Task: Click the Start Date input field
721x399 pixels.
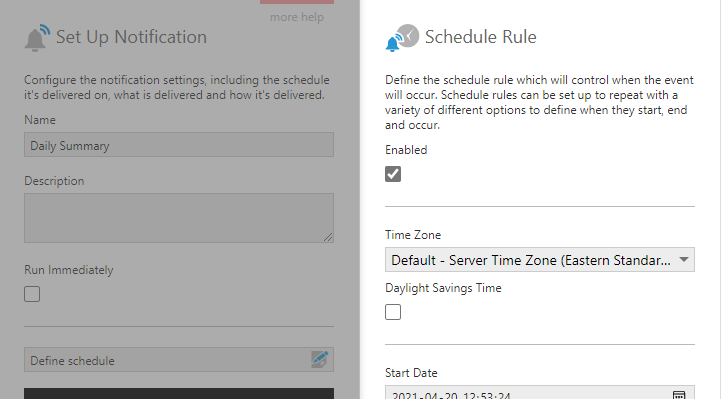Action: pyautogui.click(x=540, y=393)
